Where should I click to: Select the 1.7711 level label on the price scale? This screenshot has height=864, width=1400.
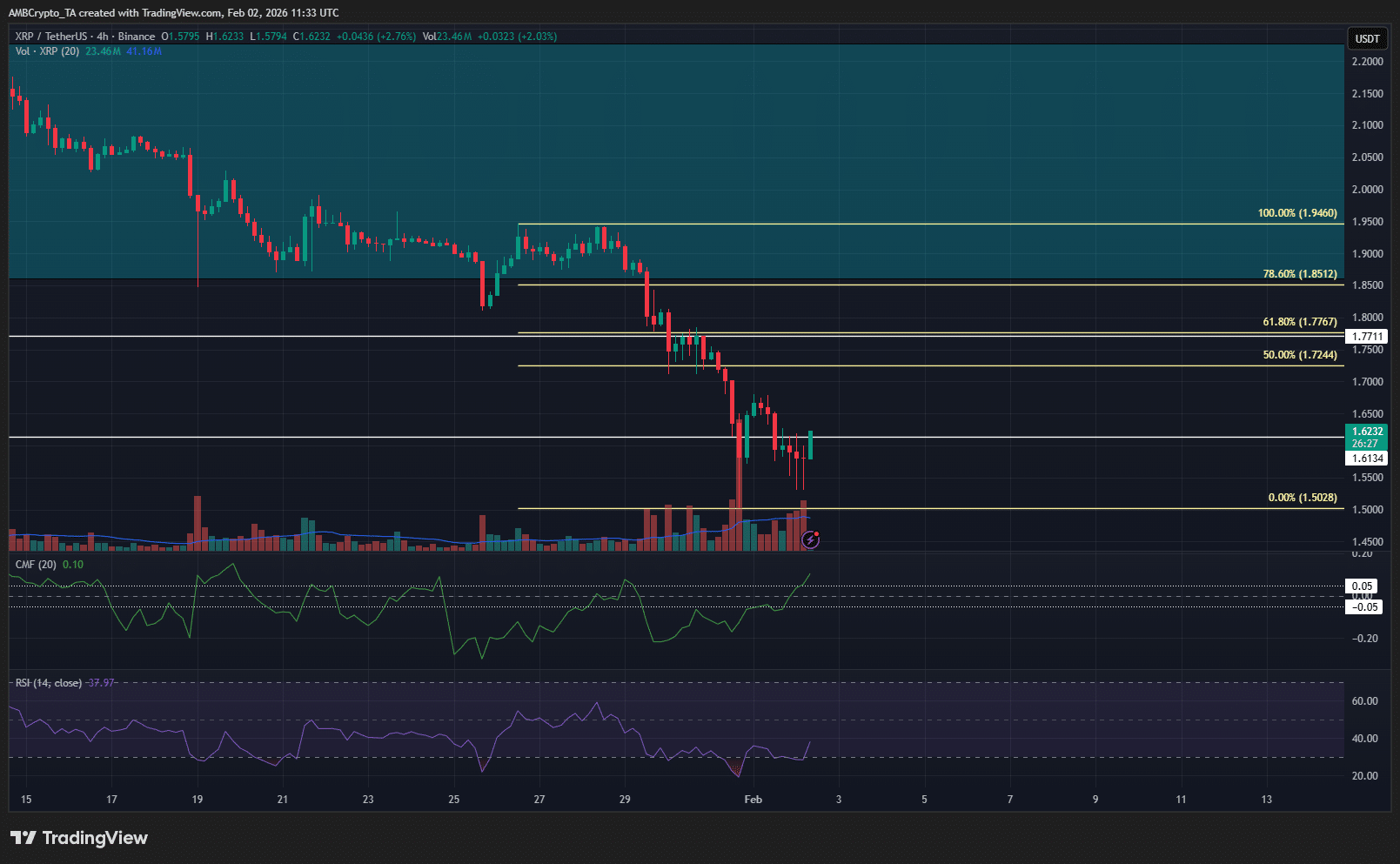point(1366,336)
